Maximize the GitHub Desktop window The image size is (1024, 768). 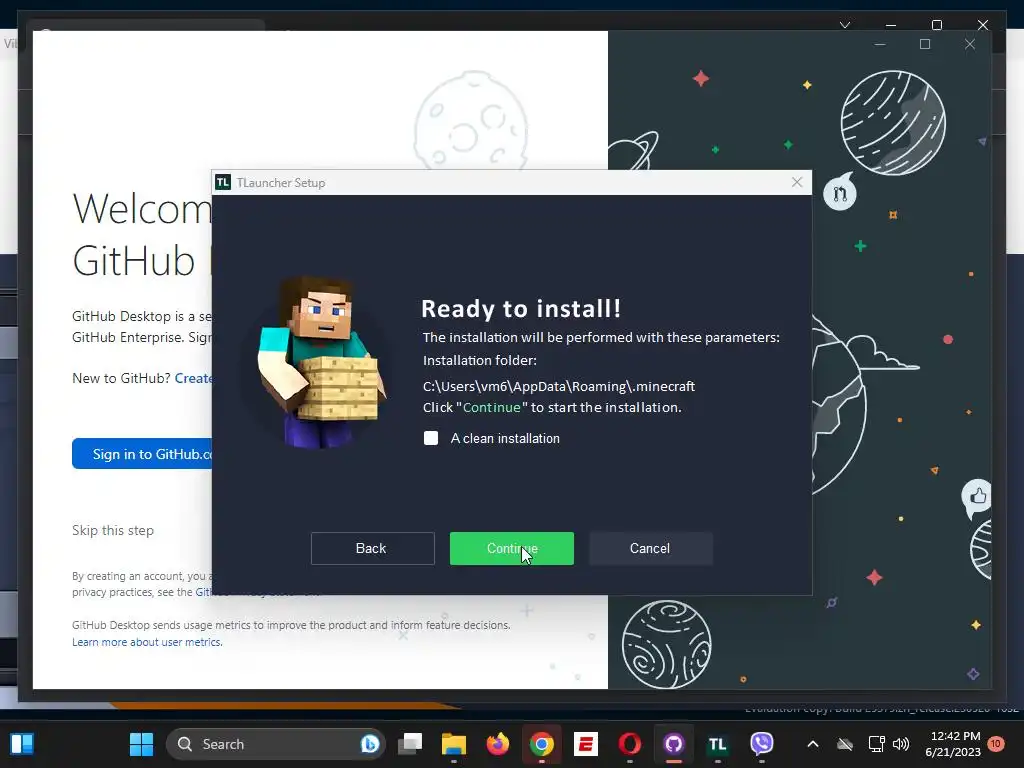tap(925, 44)
